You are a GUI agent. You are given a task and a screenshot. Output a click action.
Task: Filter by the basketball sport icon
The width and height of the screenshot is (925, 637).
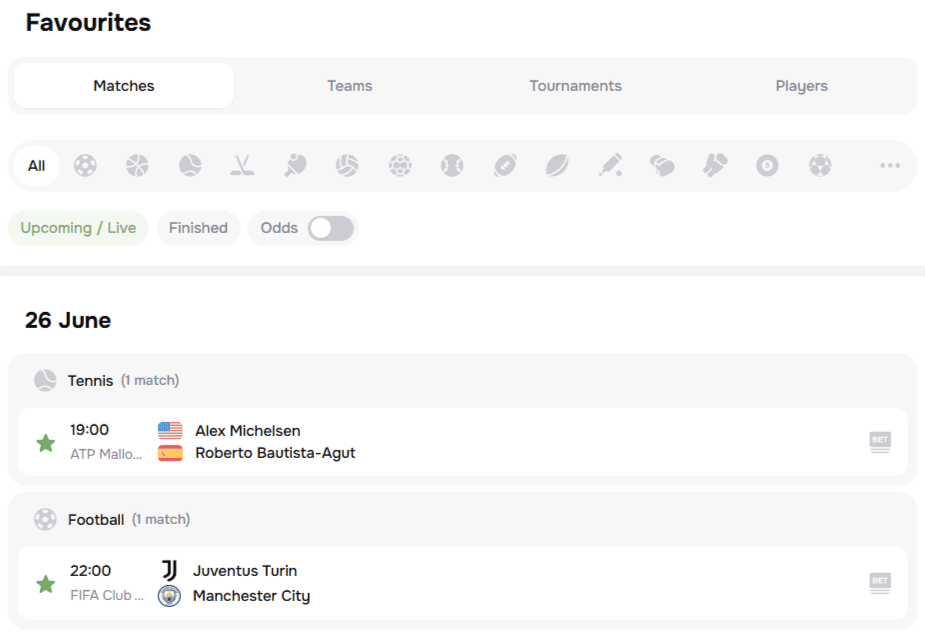[x=137, y=166]
